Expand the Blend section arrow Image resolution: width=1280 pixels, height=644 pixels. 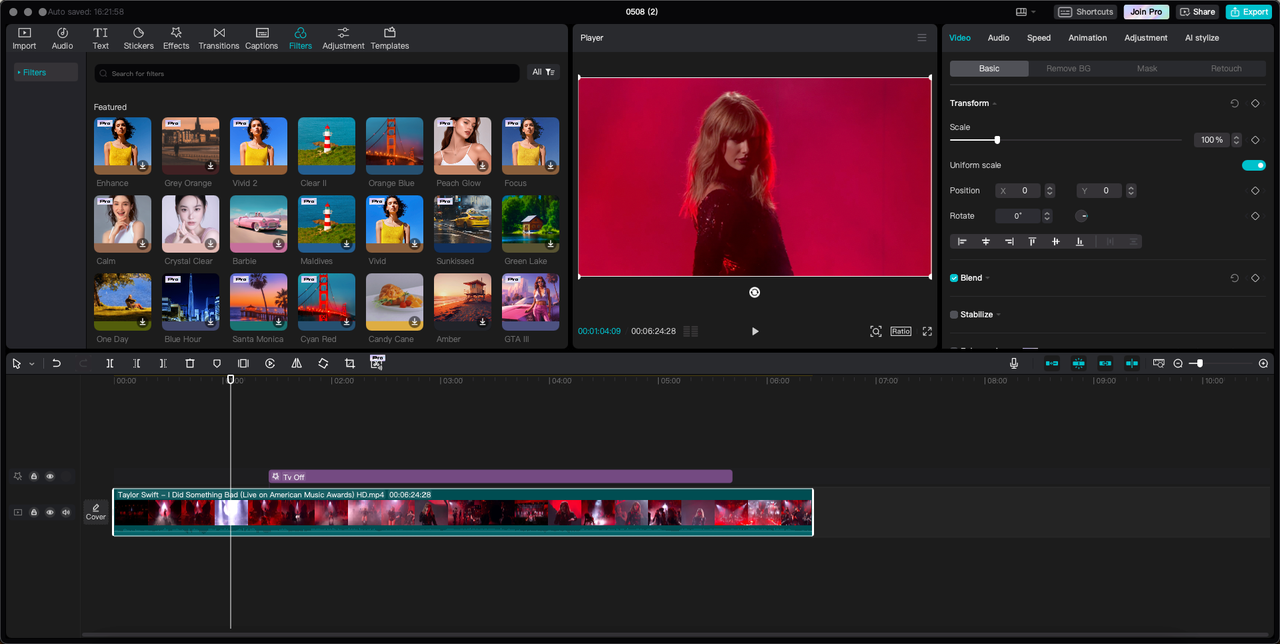[988, 278]
